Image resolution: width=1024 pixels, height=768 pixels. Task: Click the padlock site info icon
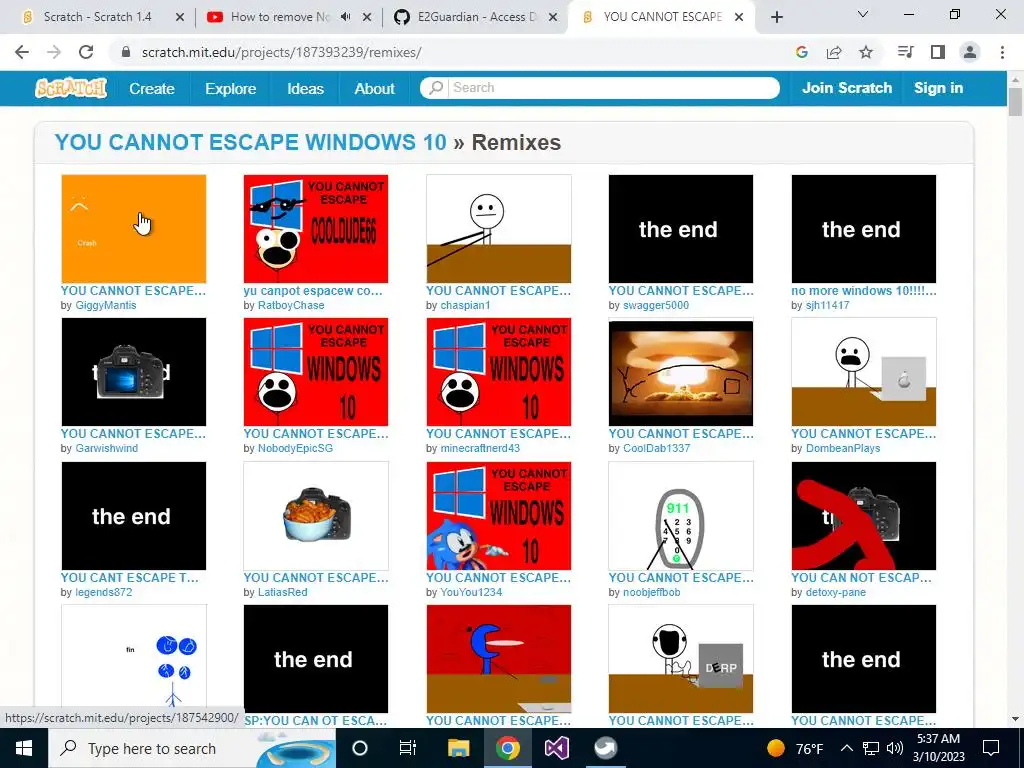pyautogui.click(x=126, y=52)
